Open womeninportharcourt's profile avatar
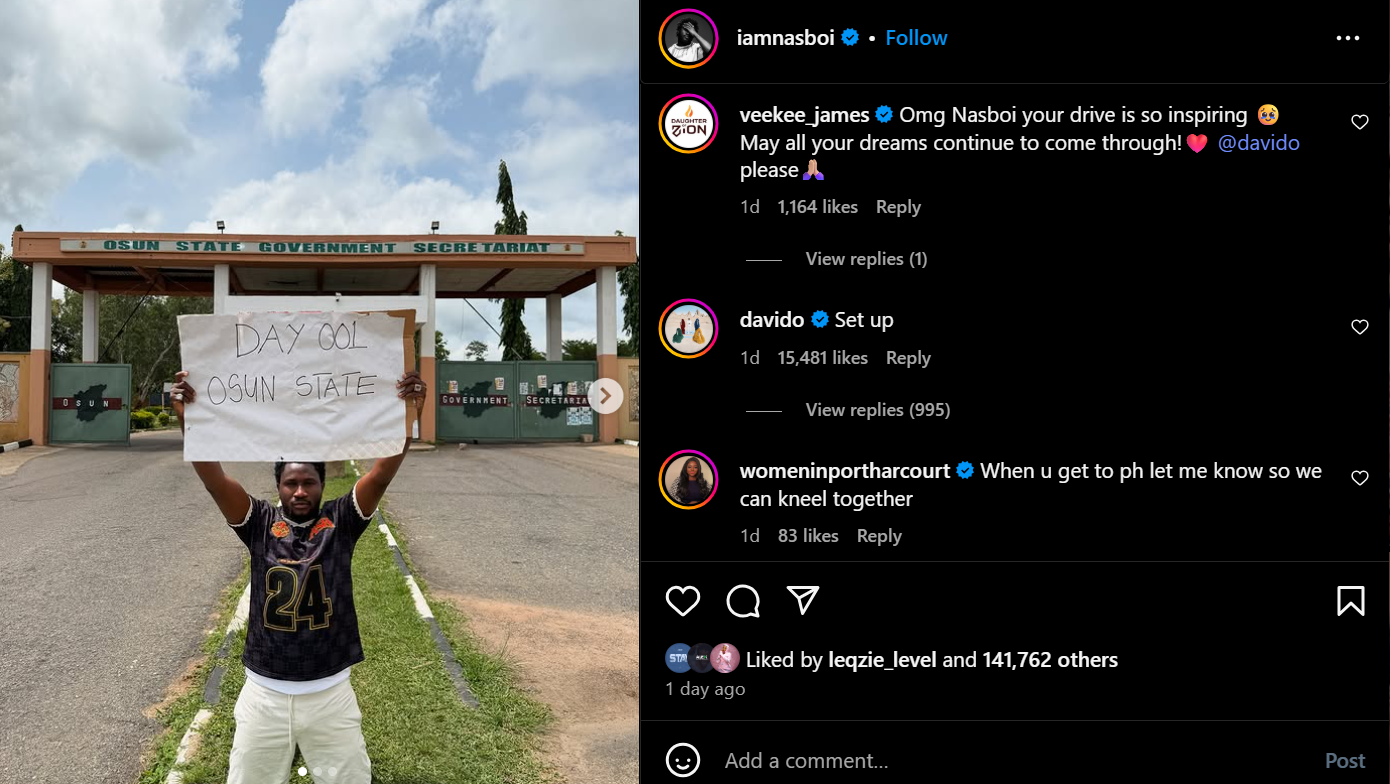 689,479
